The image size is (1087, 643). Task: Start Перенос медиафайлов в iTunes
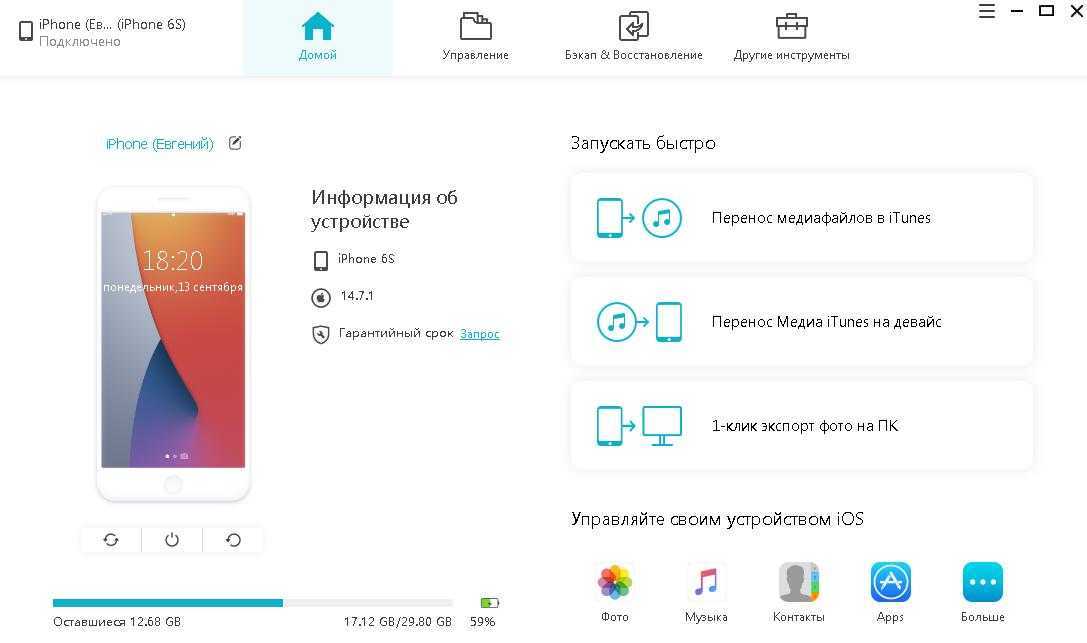pos(801,218)
